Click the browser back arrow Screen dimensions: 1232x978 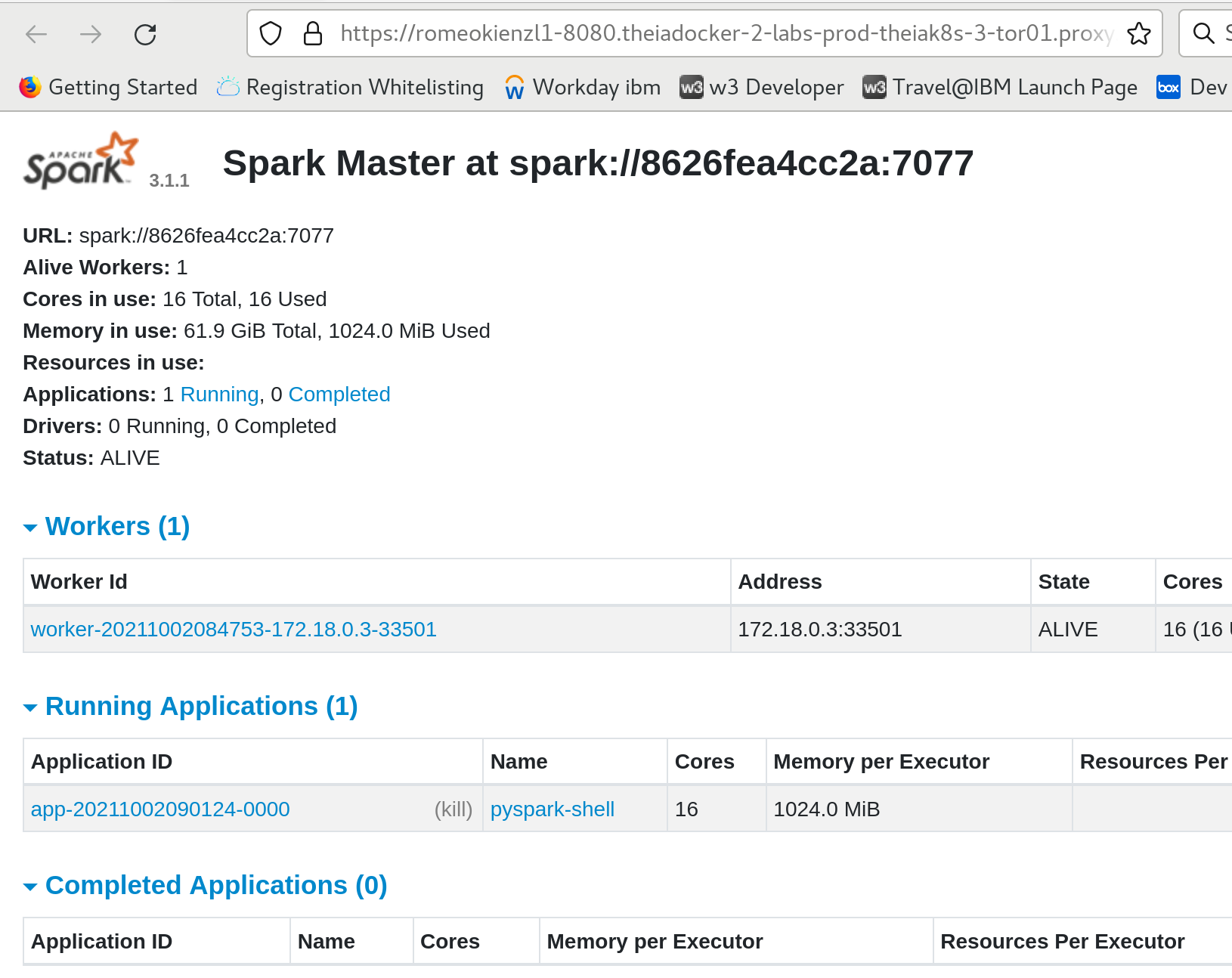coord(36,34)
